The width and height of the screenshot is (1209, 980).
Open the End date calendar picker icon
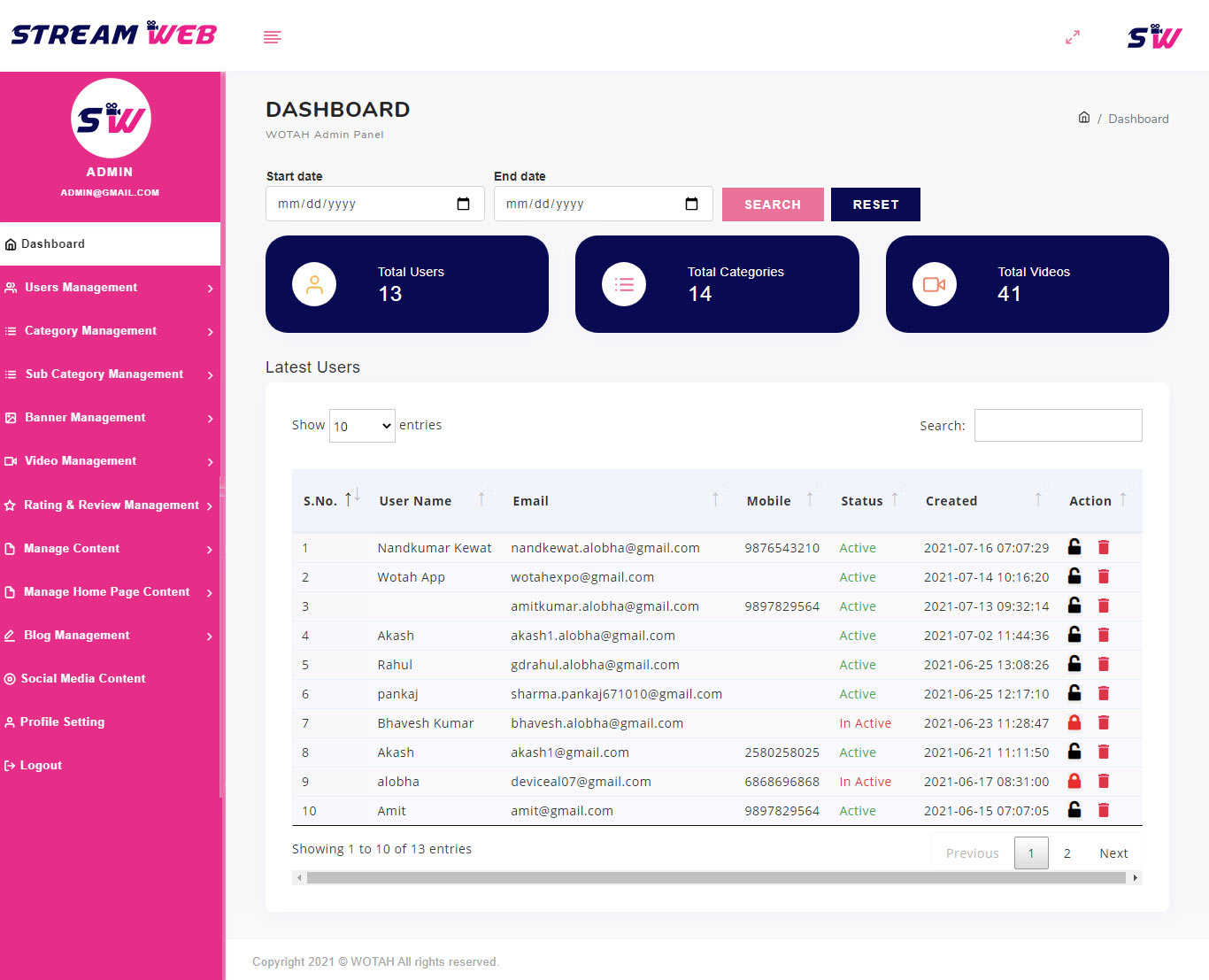691,204
